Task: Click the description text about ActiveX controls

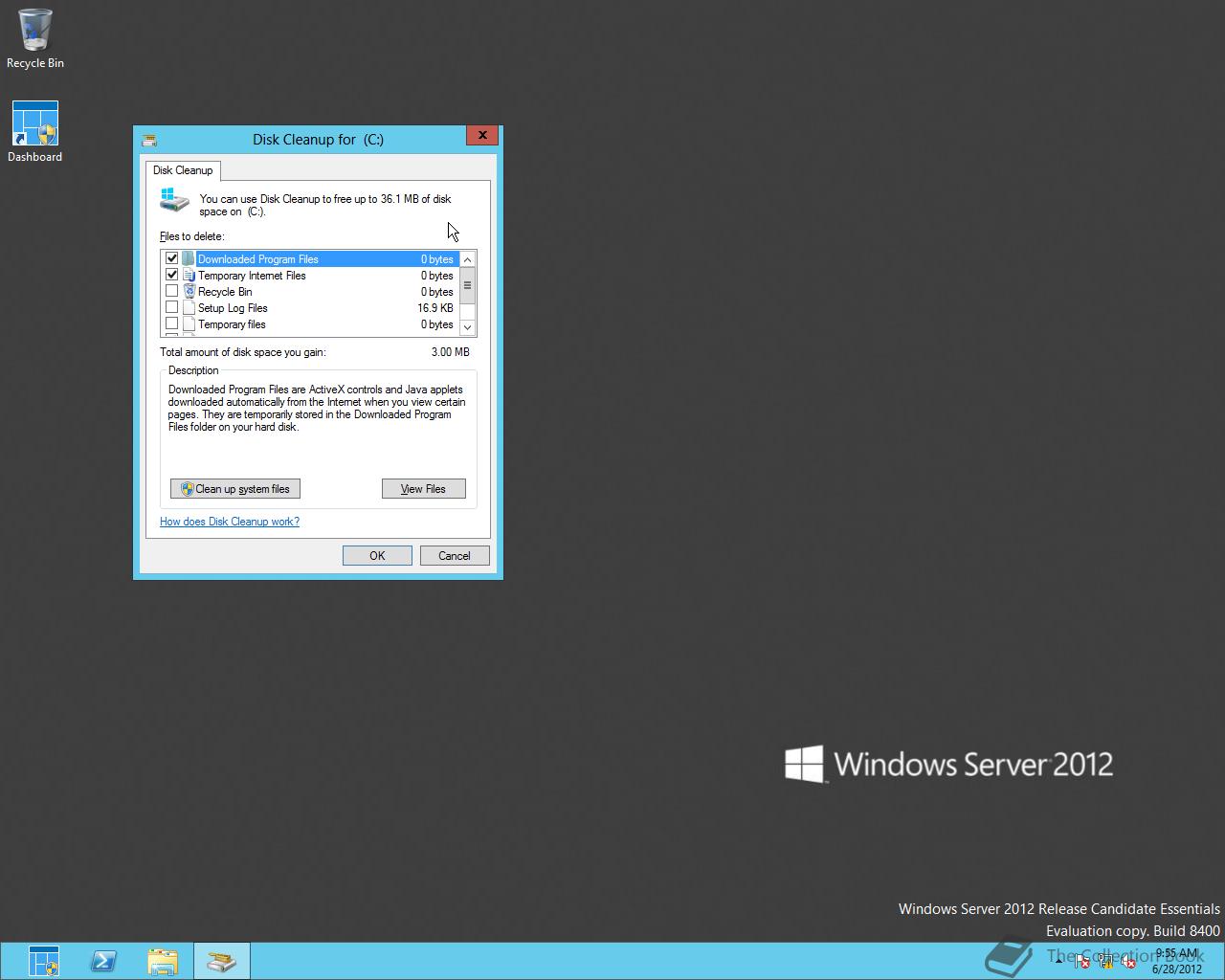Action: click(317, 409)
